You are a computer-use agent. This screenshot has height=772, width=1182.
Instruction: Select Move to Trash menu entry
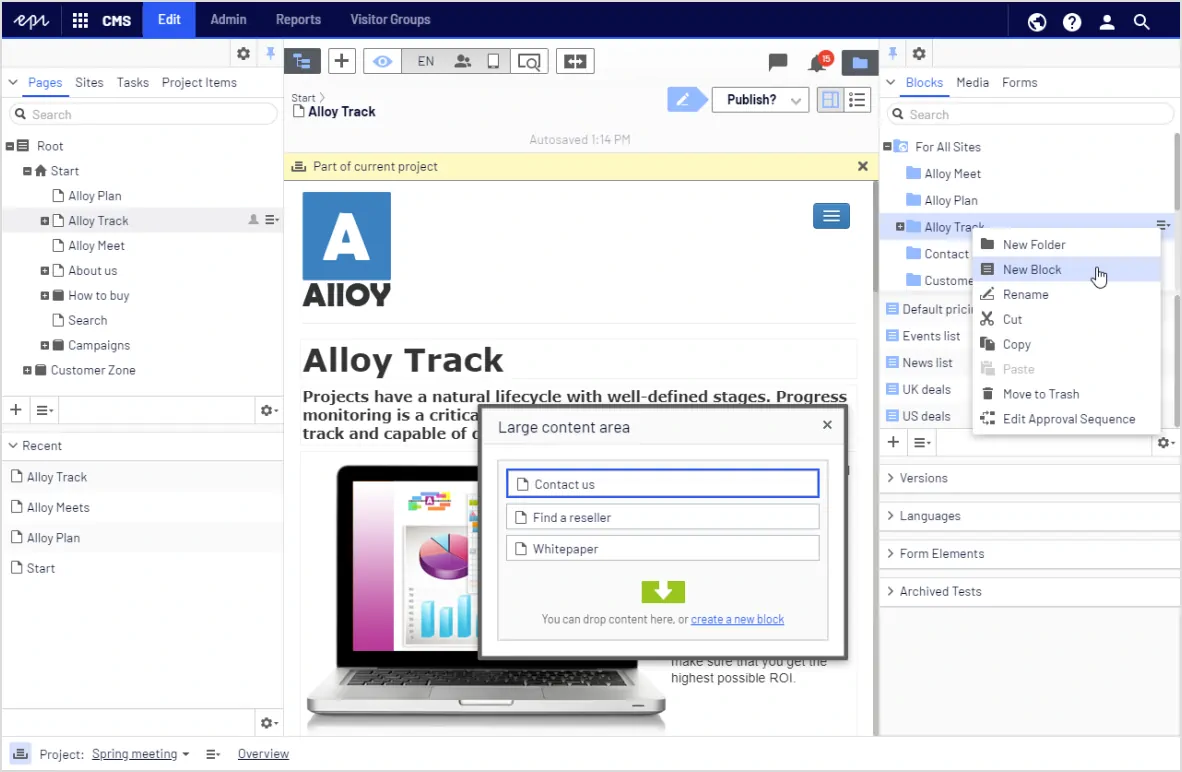pos(1066,394)
